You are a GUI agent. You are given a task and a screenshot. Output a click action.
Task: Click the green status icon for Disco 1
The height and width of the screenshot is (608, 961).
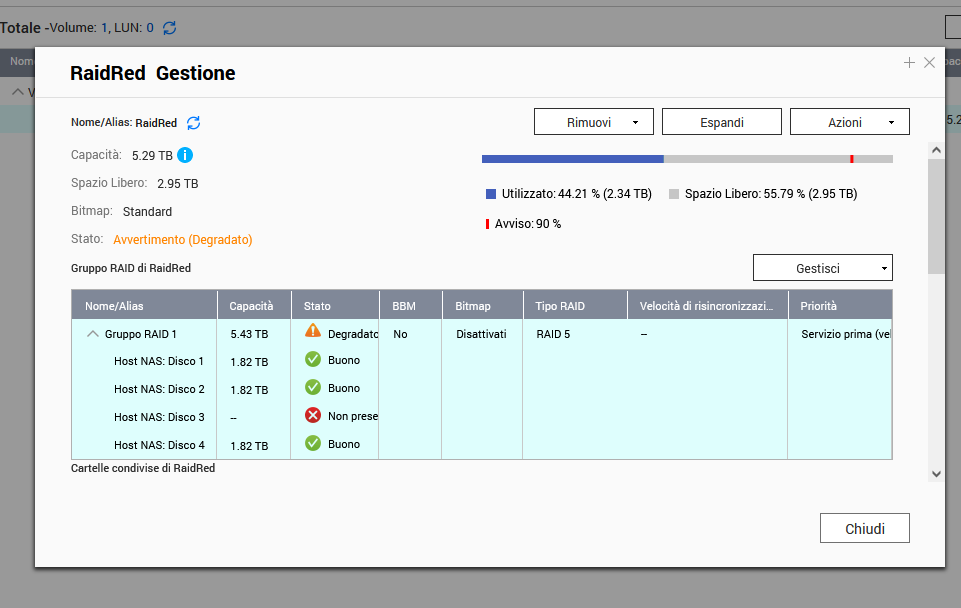click(x=313, y=359)
